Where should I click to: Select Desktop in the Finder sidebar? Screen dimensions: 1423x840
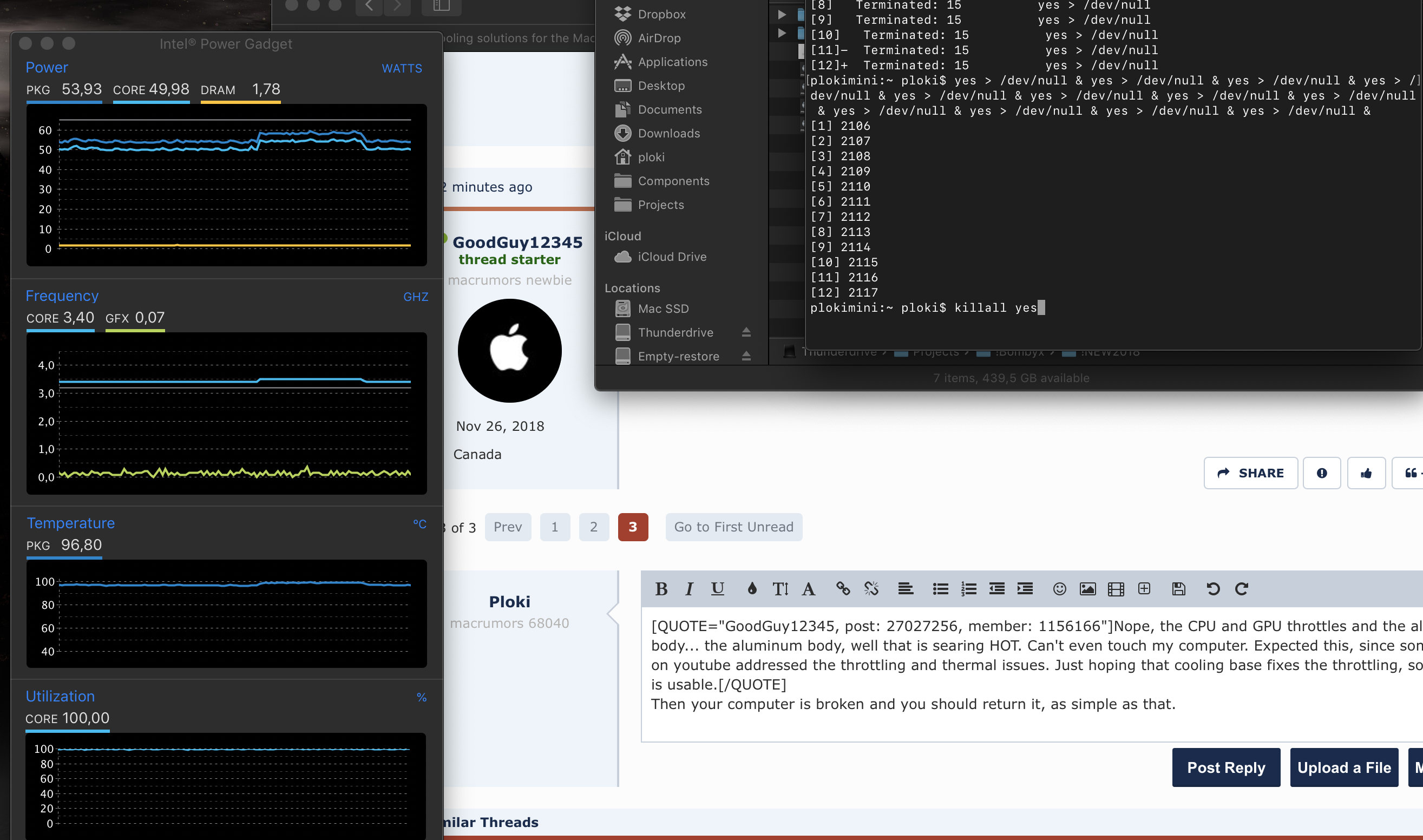(661, 86)
